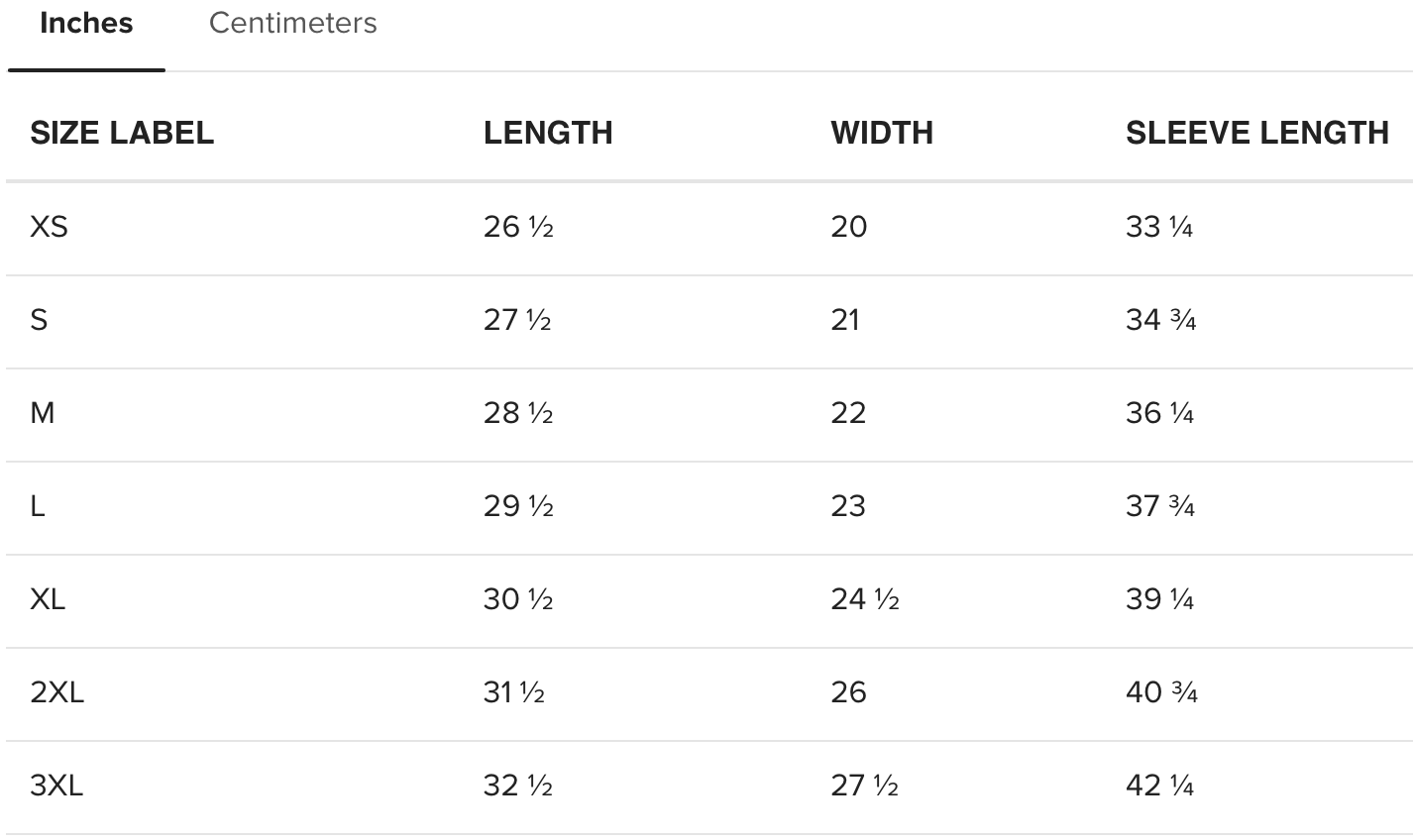Select the Inches tab
1413x840 pixels.
pyautogui.click(x=86, y=24)
